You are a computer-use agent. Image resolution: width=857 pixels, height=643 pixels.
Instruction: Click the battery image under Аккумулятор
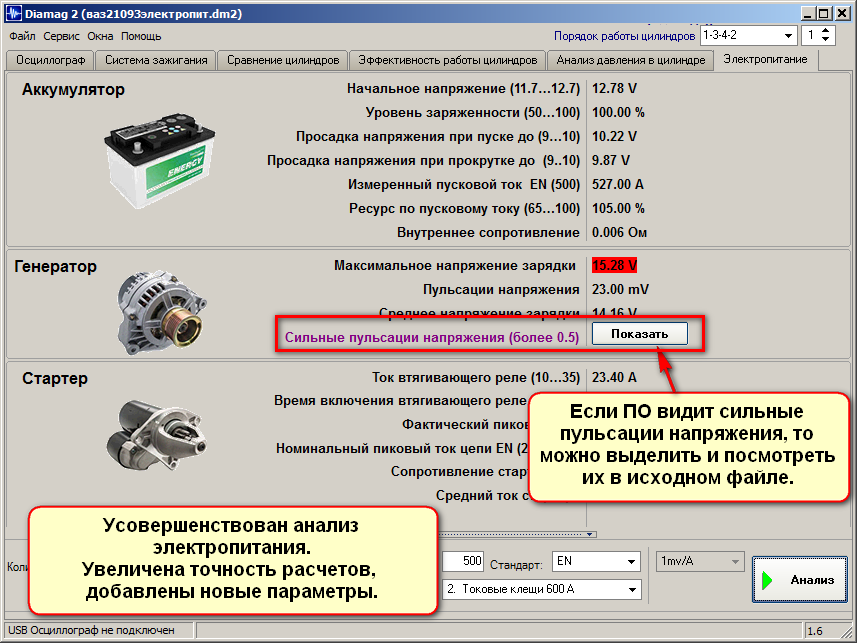pos(160,161)
